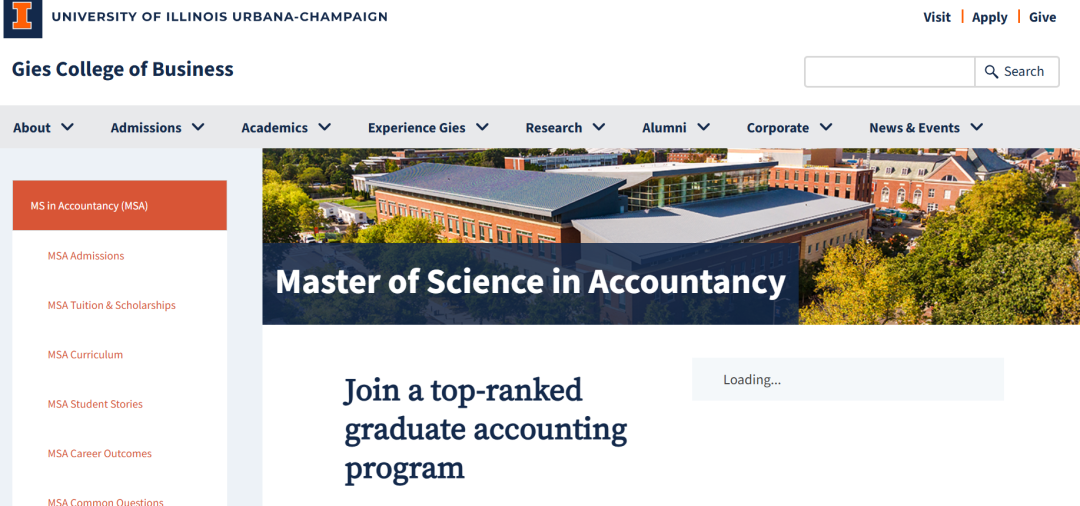
Task: Click the Illinois block I logo
Action: (x=22, y=17)
